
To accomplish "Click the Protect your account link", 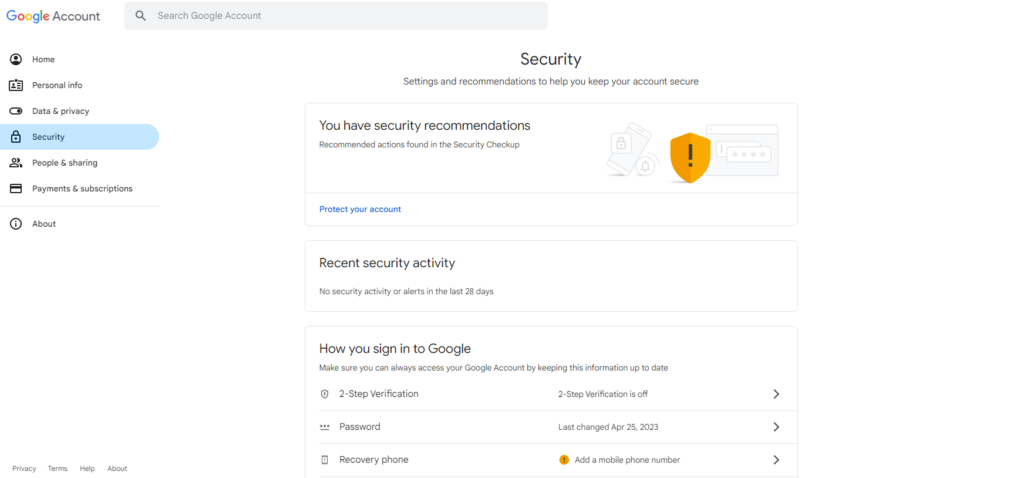I will click(360, 209).
